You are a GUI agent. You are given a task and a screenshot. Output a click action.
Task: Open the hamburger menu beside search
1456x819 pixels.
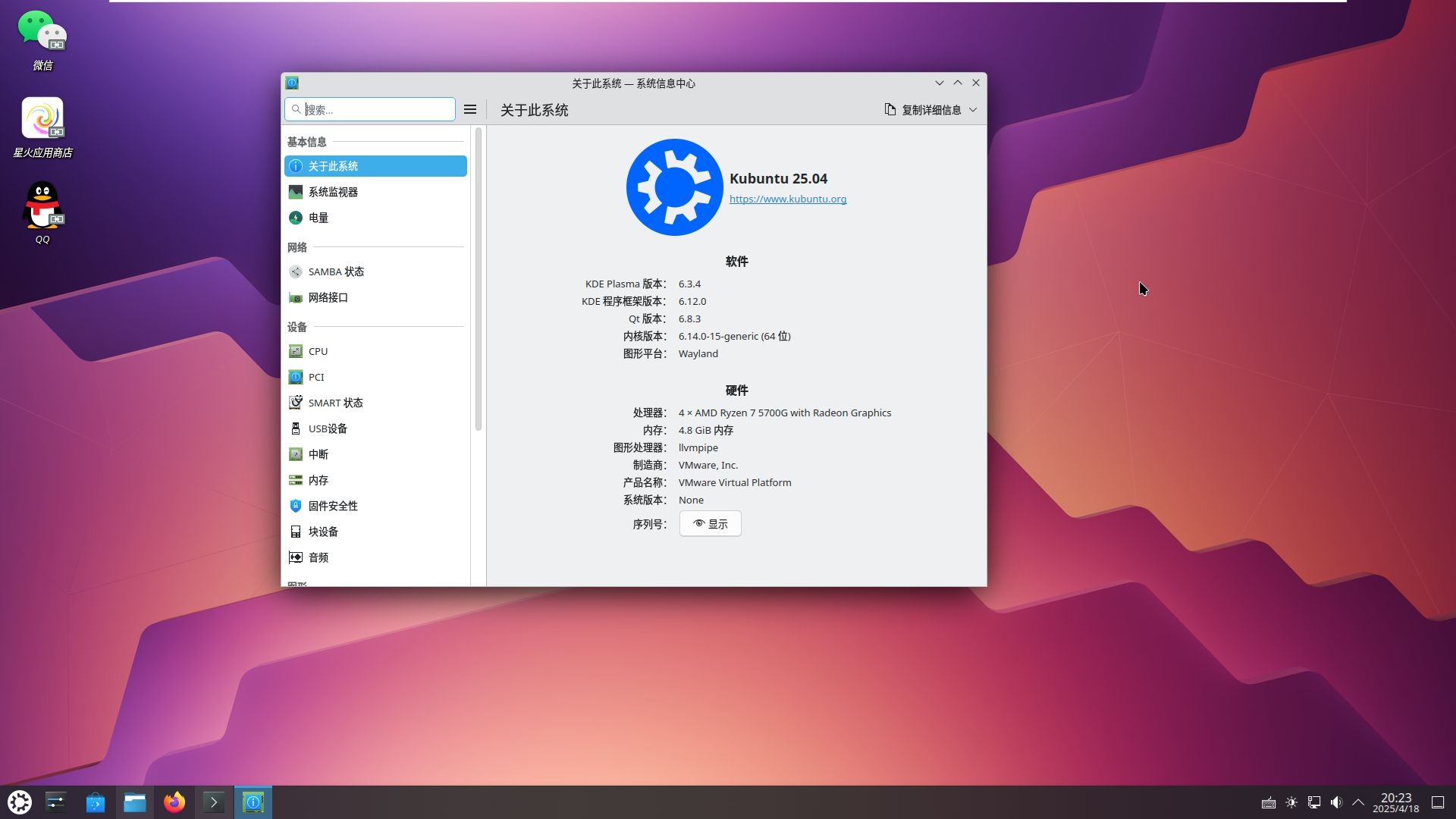470,110
